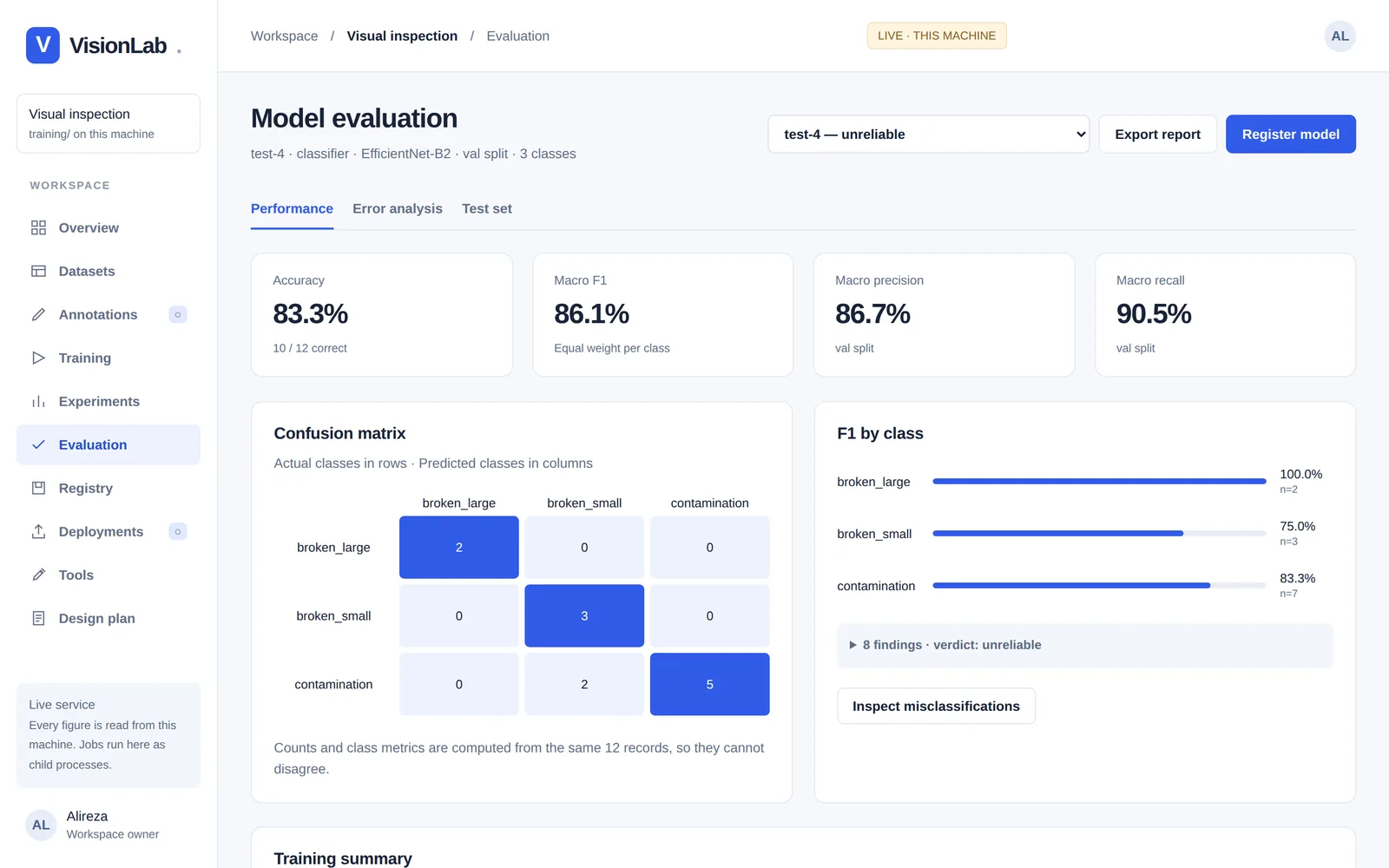Click the Macro recall 90.5% value
The image size is (1389, 868).
click(x=1154, y=313)
